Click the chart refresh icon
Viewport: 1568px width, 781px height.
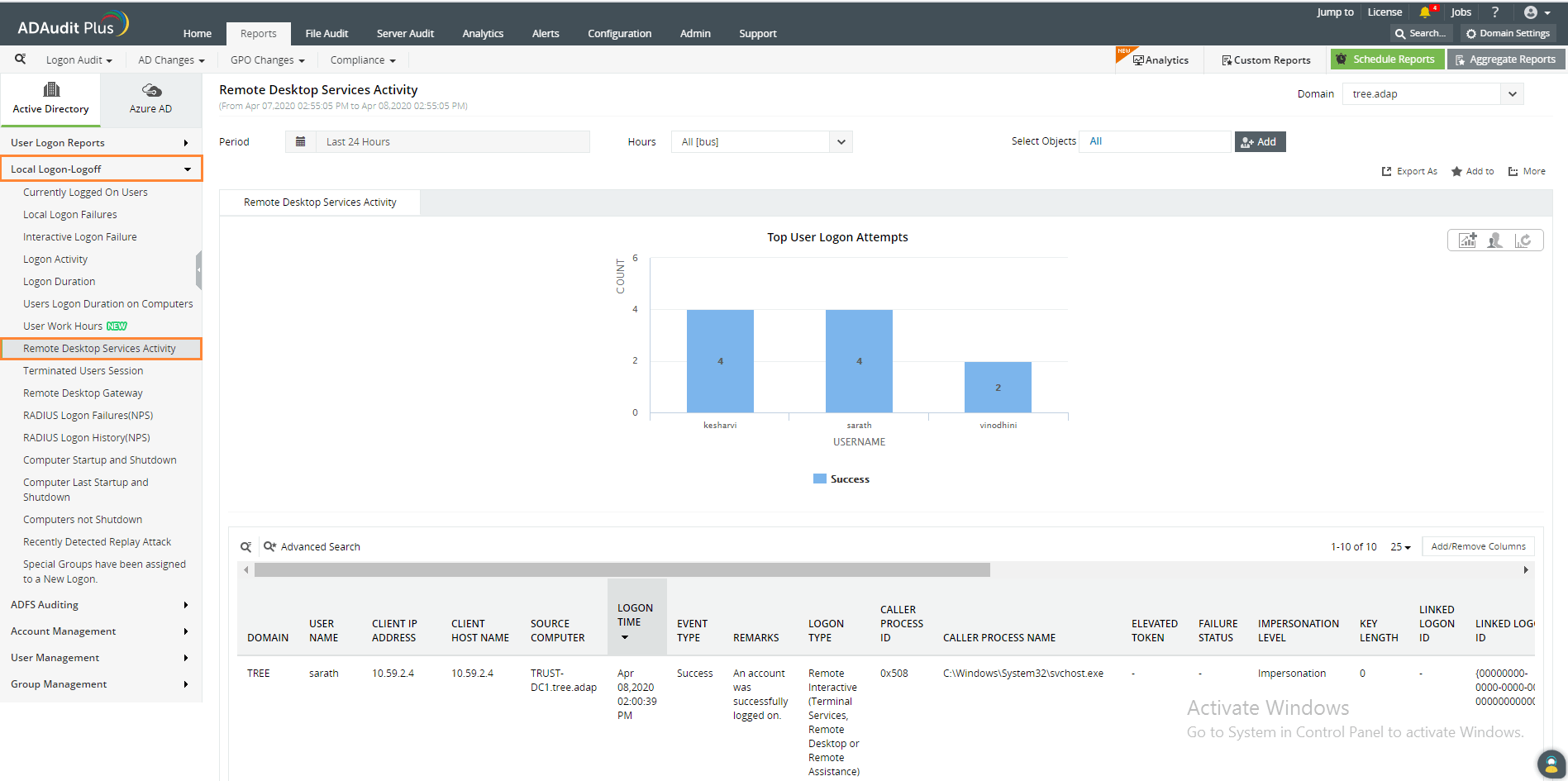pos(1523,240)
